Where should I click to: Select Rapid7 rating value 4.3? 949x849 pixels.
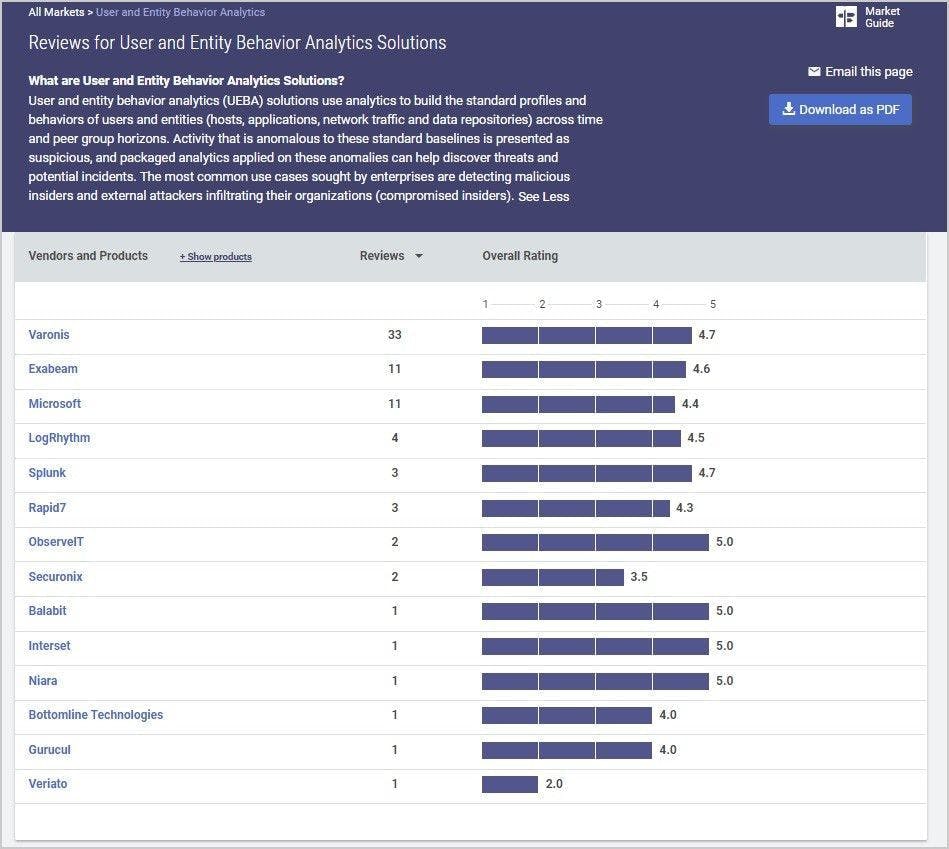click(x=685, y=508)
